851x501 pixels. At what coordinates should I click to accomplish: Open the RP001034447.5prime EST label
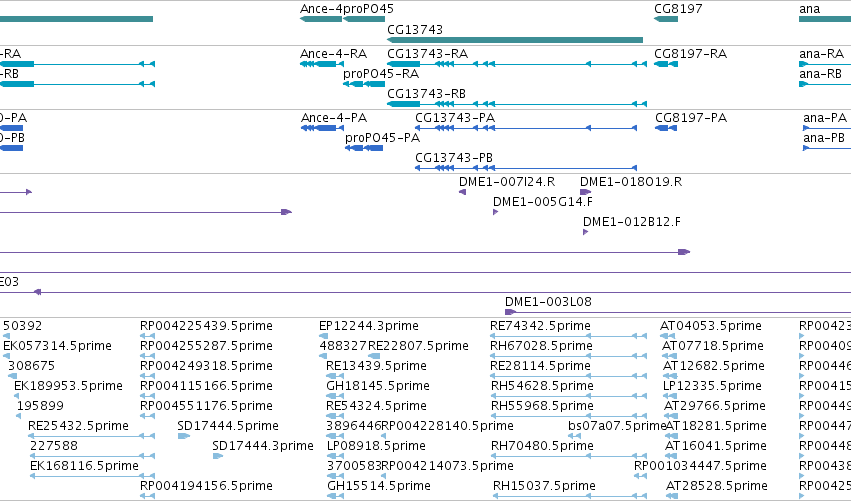(700, 466)
